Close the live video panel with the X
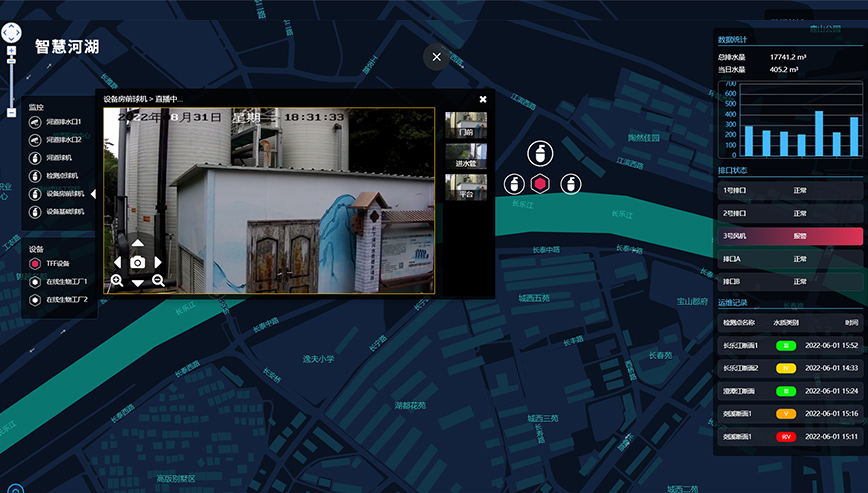 tap(483, 99)
